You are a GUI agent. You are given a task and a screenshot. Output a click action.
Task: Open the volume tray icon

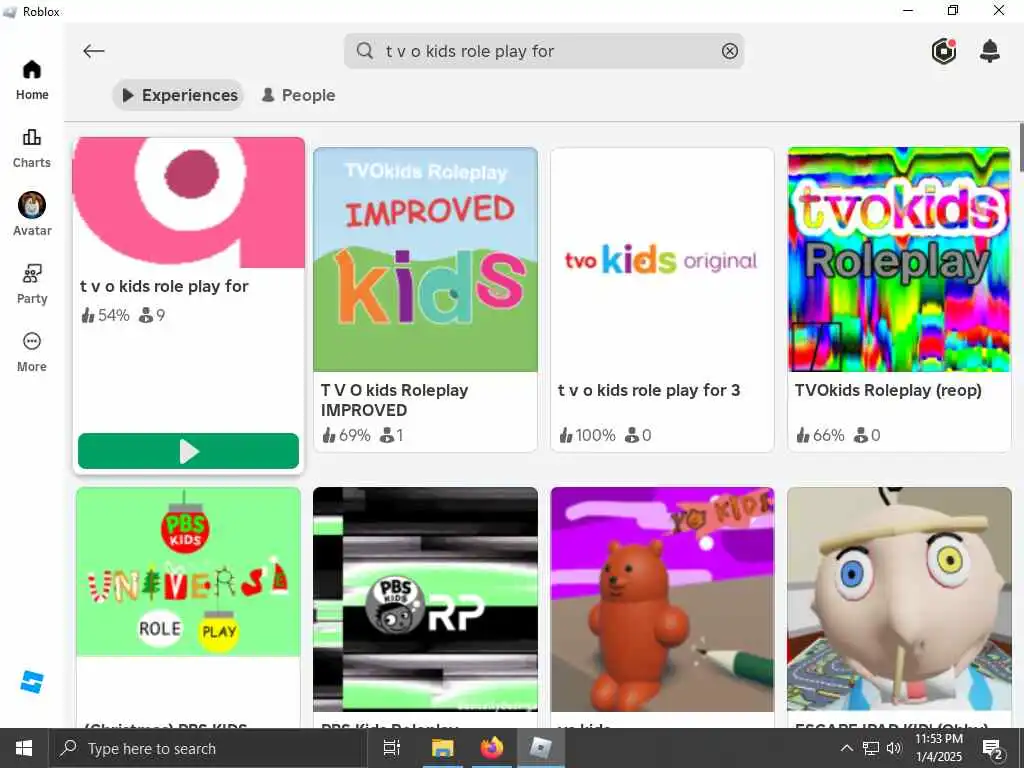pyautogui.click(x=894, y=748)
